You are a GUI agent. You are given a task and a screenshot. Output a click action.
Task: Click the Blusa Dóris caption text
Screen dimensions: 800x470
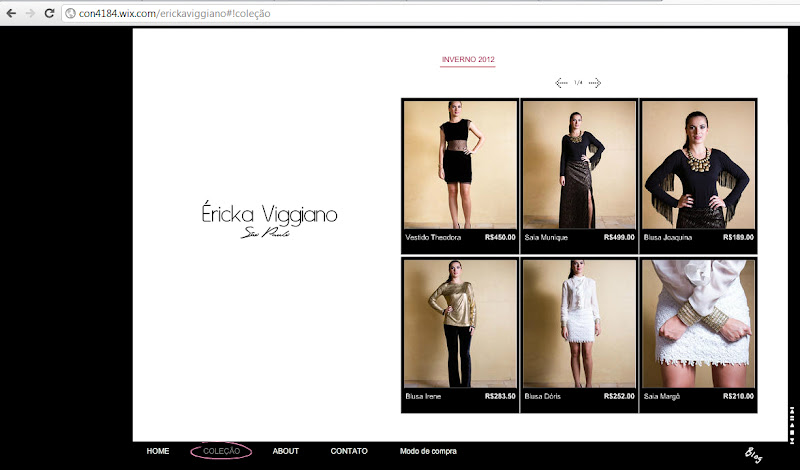coord(542,396)
